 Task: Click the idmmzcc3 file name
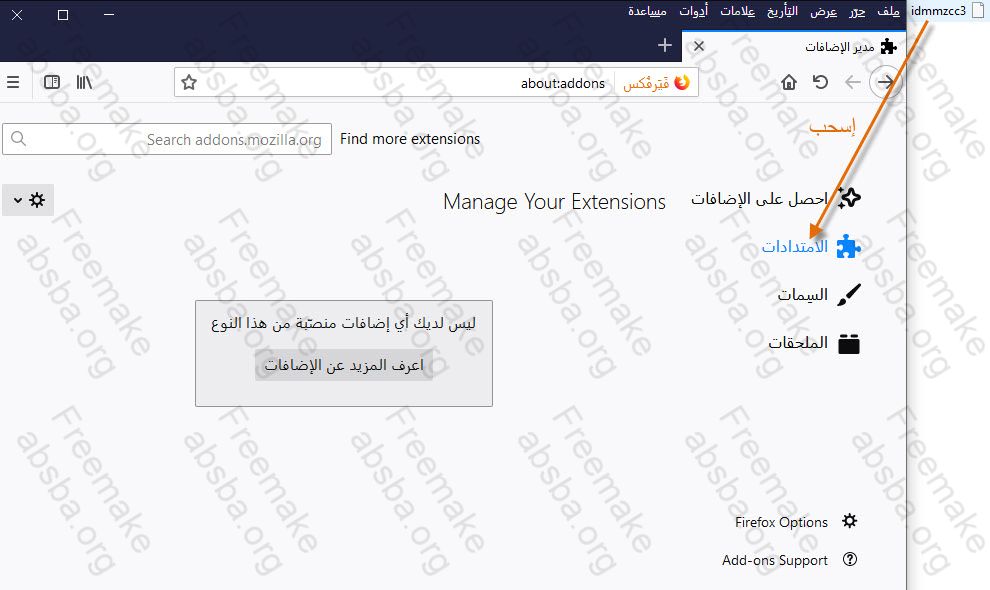coord(938,11)
